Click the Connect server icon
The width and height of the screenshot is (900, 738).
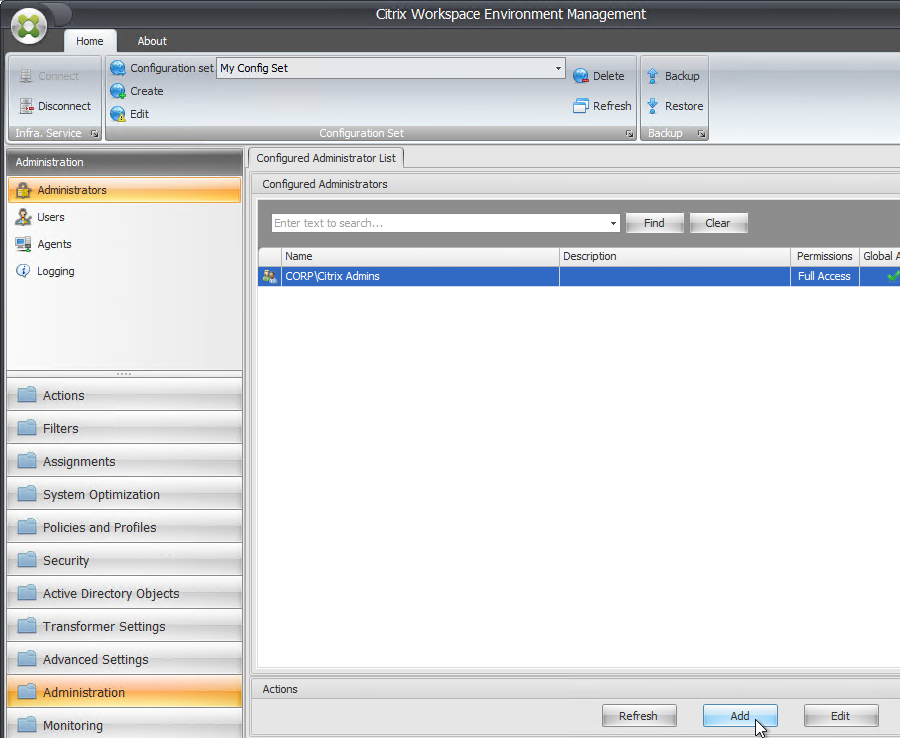click(26, 76)
